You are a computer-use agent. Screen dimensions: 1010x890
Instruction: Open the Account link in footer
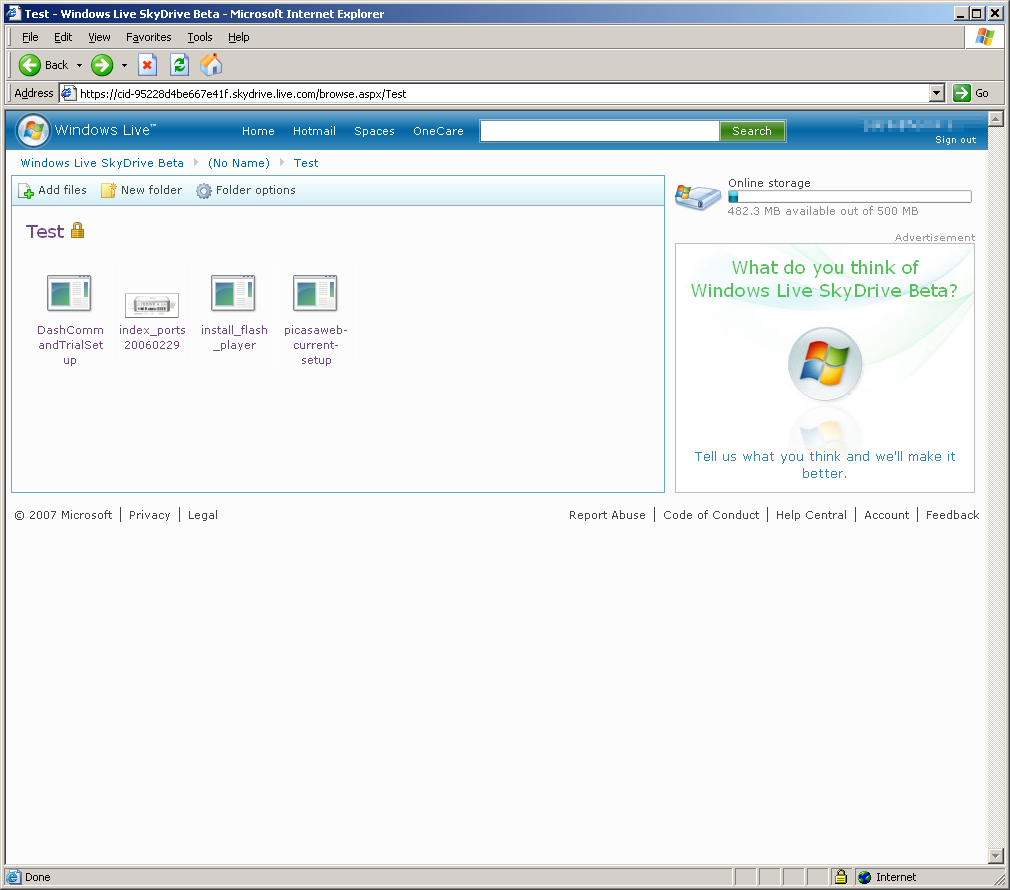(x=886, y=515)
